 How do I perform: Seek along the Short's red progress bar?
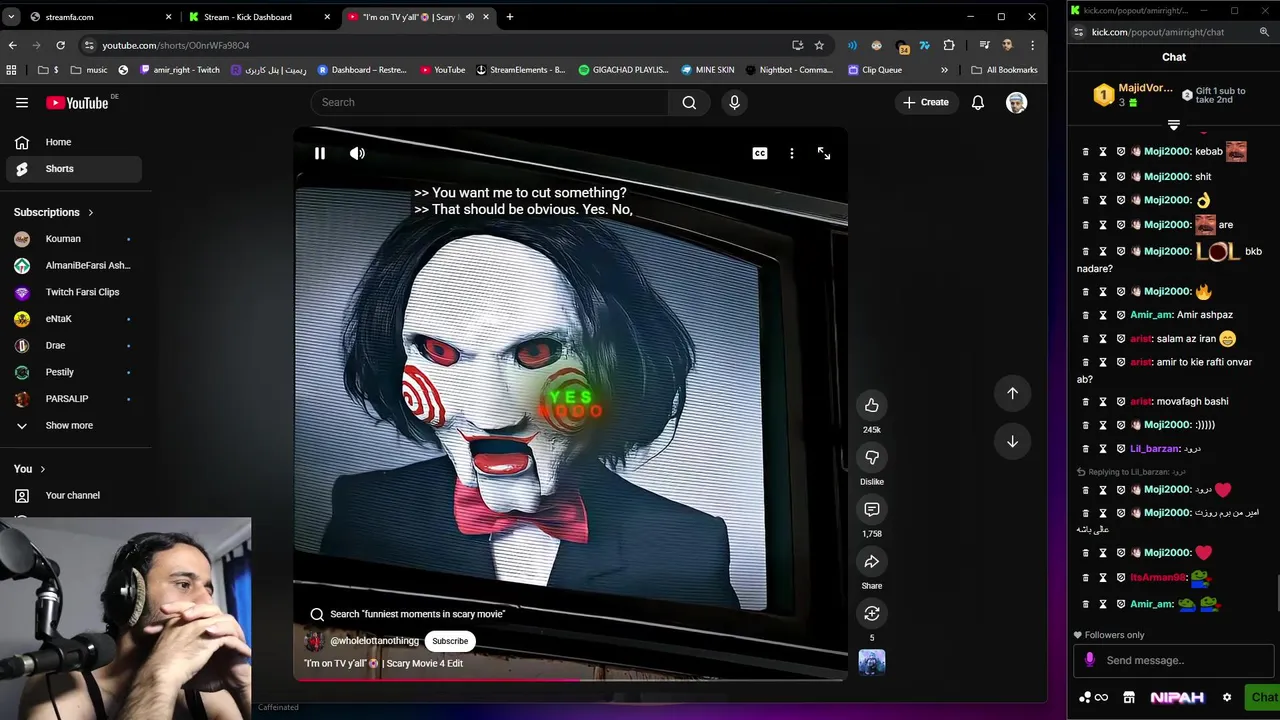click(570, 680)
